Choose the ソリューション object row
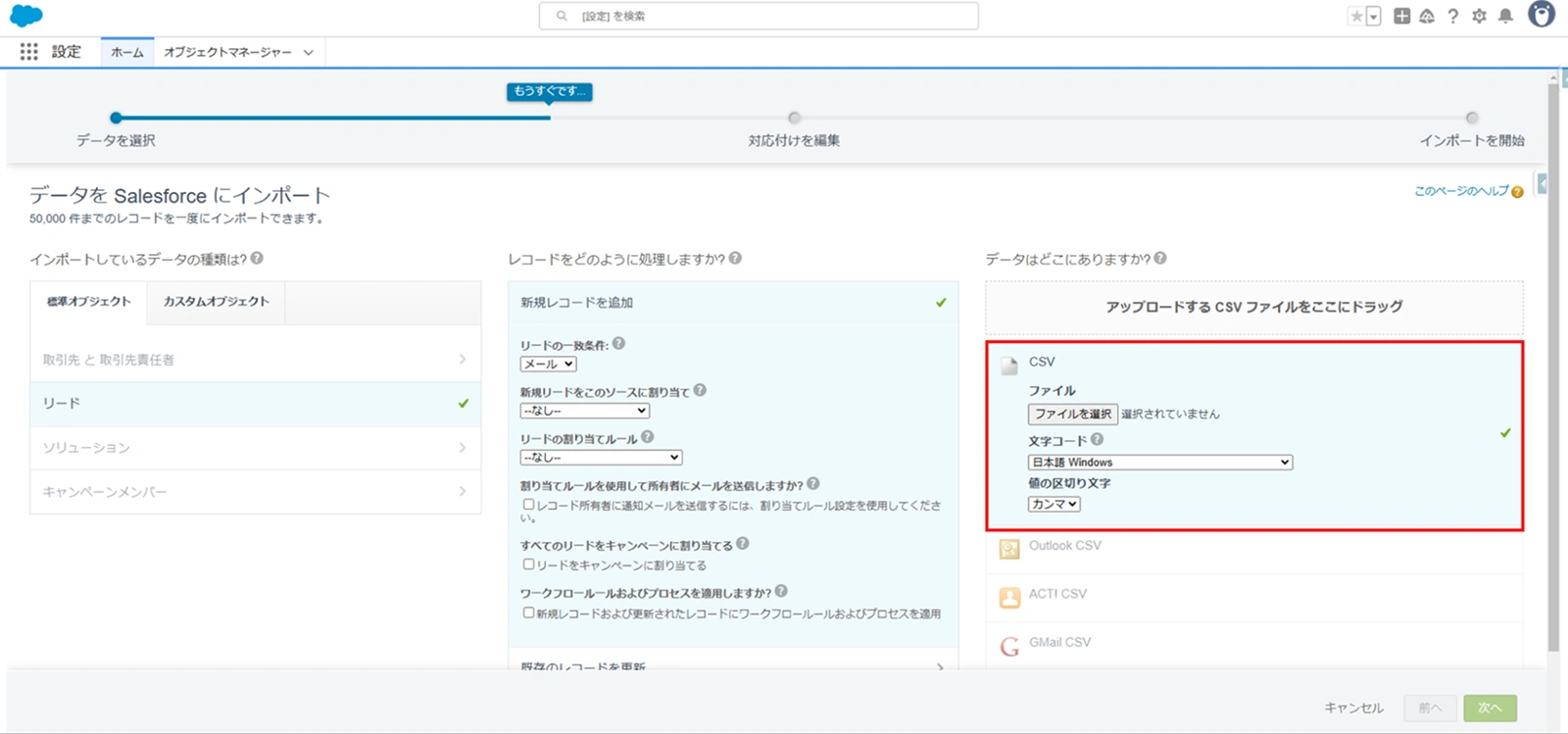1568x734 pixels. pyautogui.click(x=256, y=448)
